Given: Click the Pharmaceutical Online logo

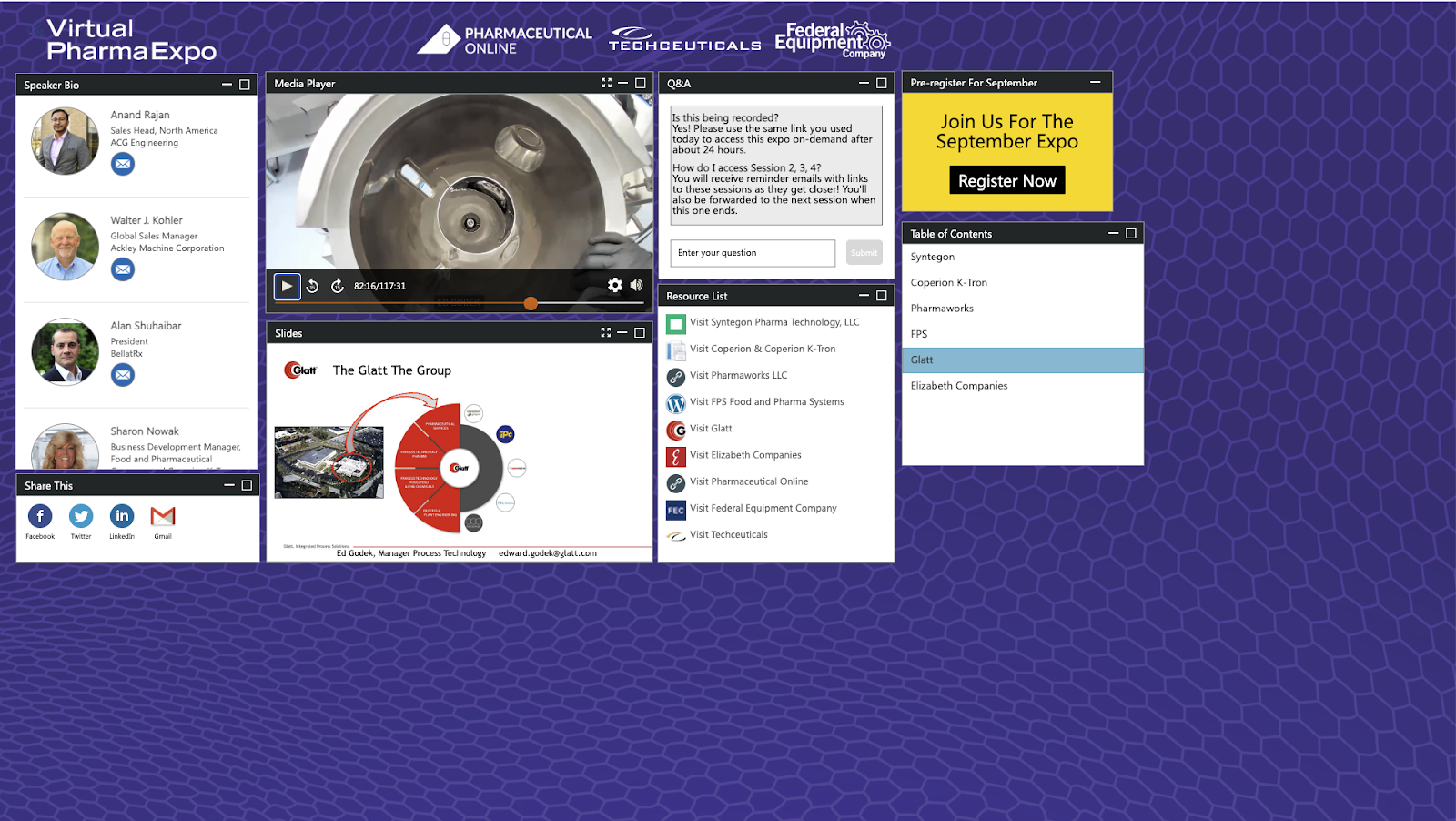Looking at the screenshot, I should 504,40.
